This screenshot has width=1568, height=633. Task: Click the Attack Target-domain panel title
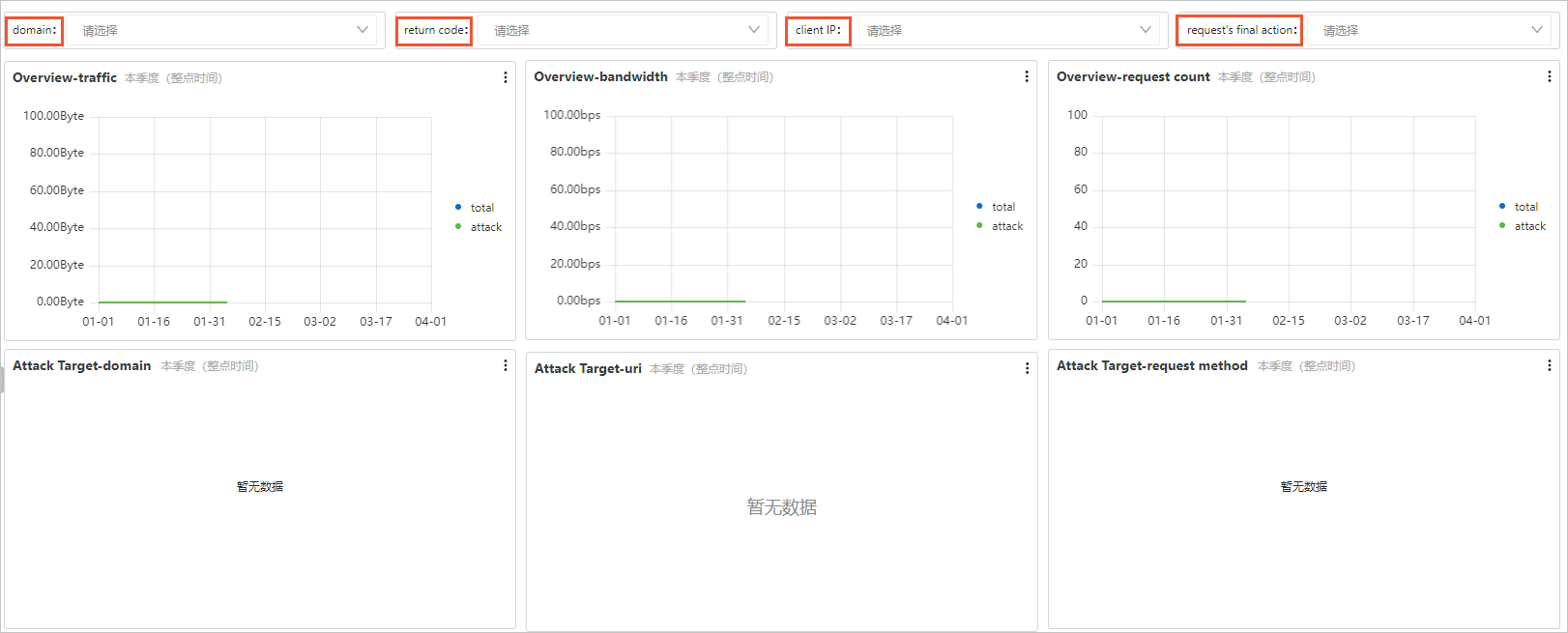[x=82, y=365]
